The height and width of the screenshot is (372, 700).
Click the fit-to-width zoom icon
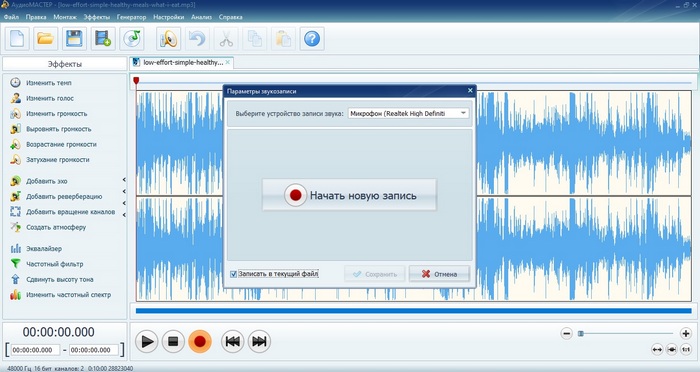(x=657, y=350)
